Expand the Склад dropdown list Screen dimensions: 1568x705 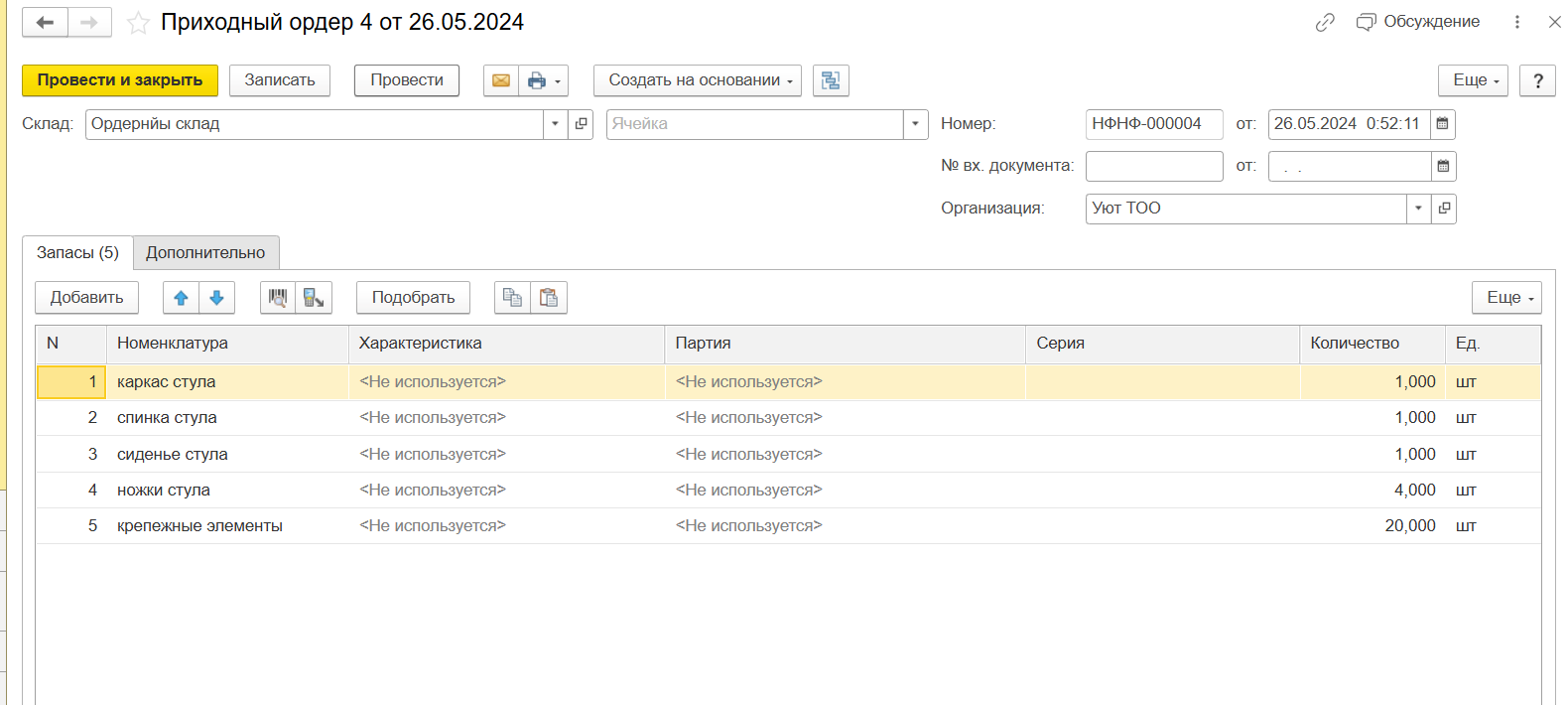pyautogui.click(x=555, y=124)
